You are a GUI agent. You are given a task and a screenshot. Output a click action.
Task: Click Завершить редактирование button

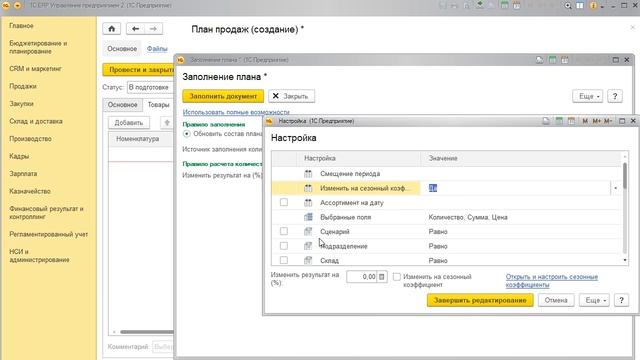coord(480,300)
